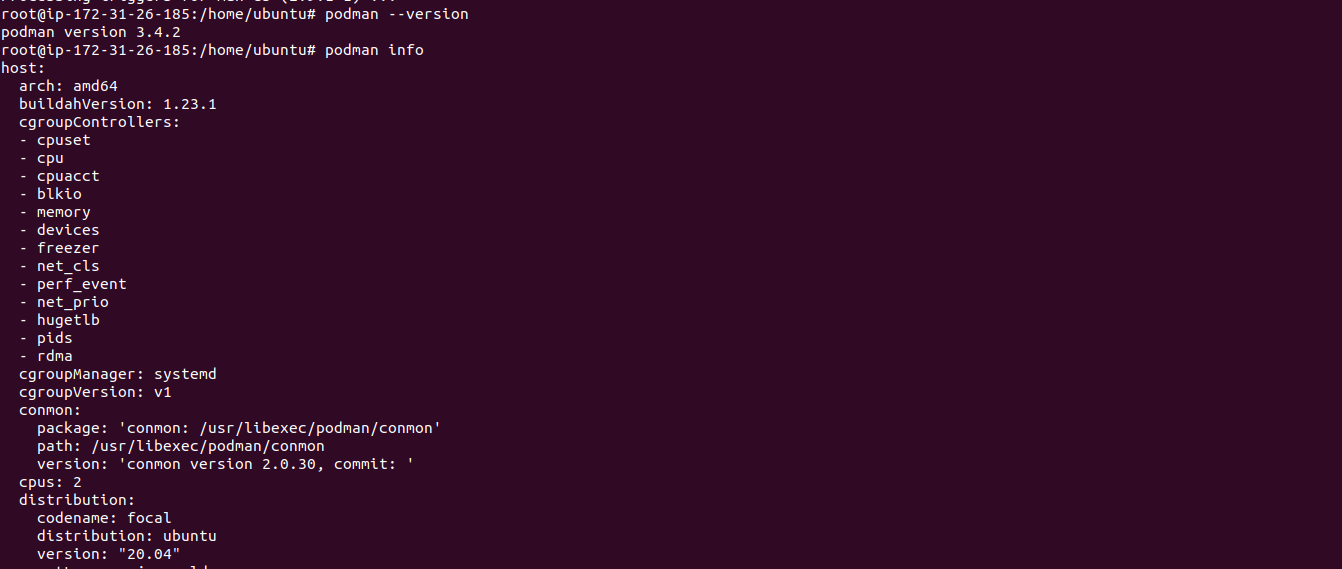Click the 'blkio' list entry
The width and height of the screenshot is (1342, 569).
tap(59, 194)
